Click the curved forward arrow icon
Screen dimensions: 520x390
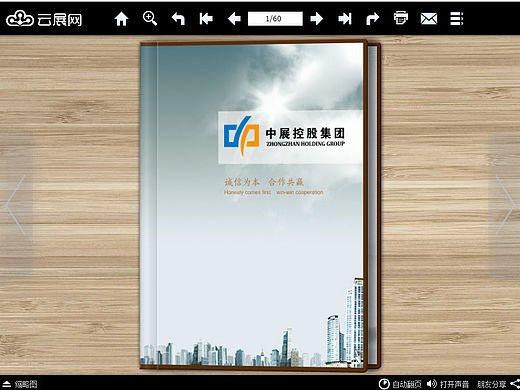(373, 19)
